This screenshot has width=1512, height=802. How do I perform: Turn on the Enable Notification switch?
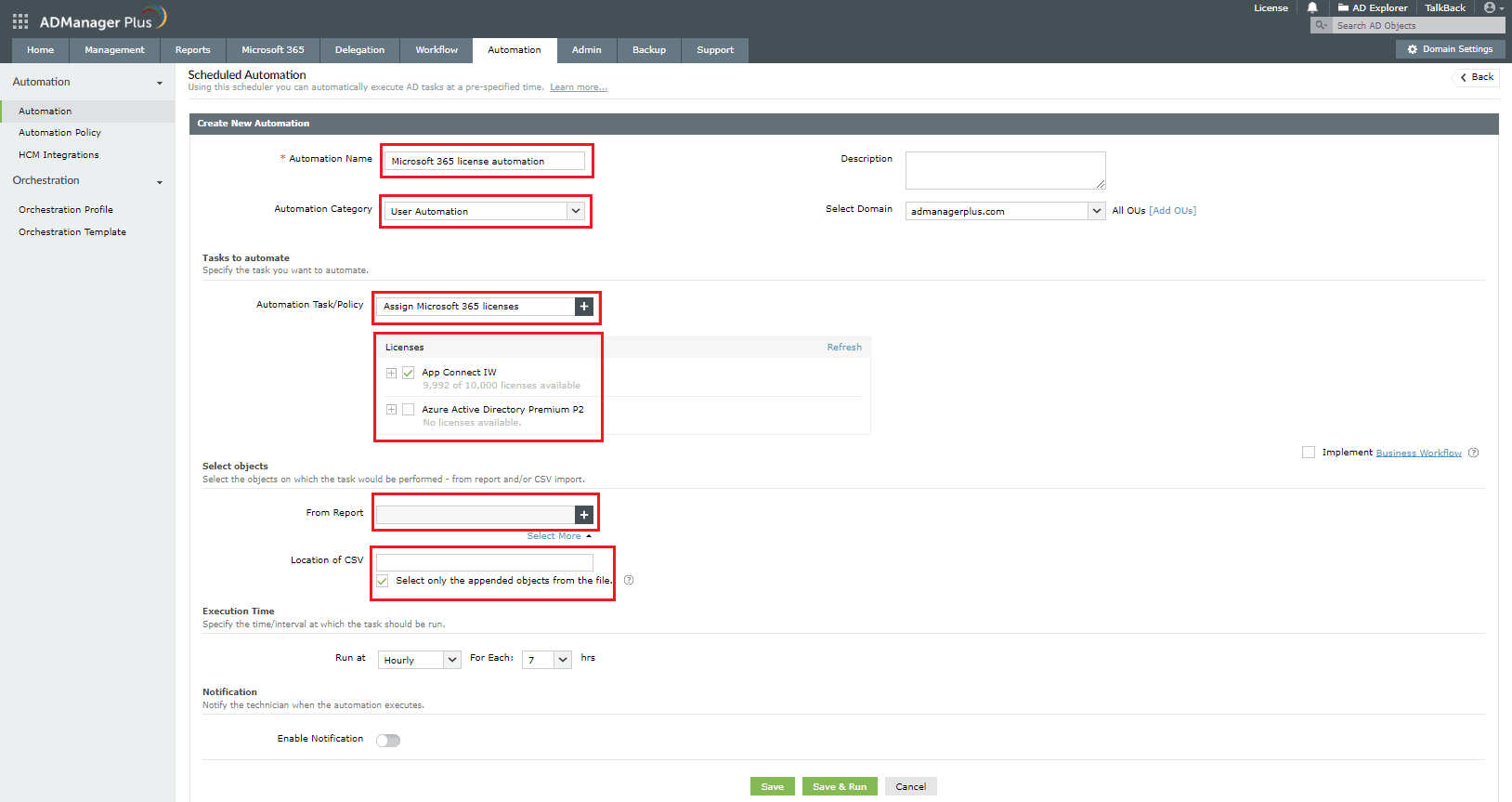point(388,741)
